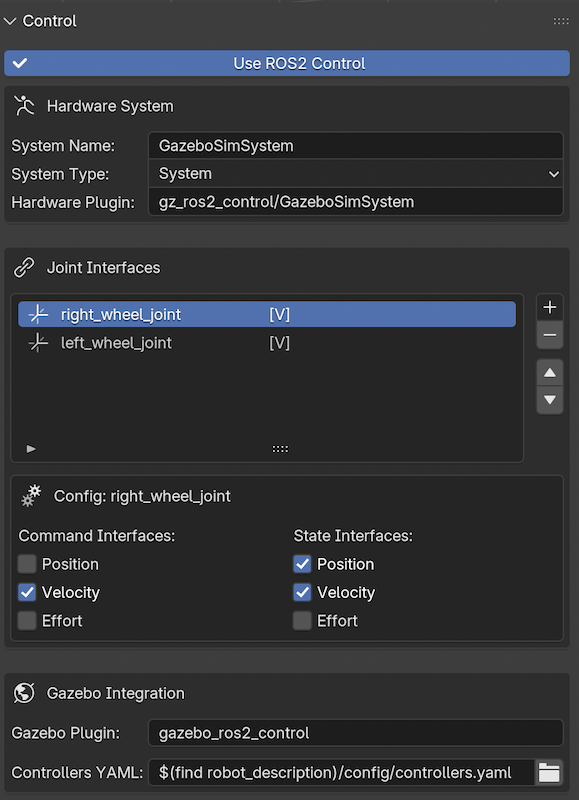Enable the Effort state interface checkbox

click(x=303, y=621)
